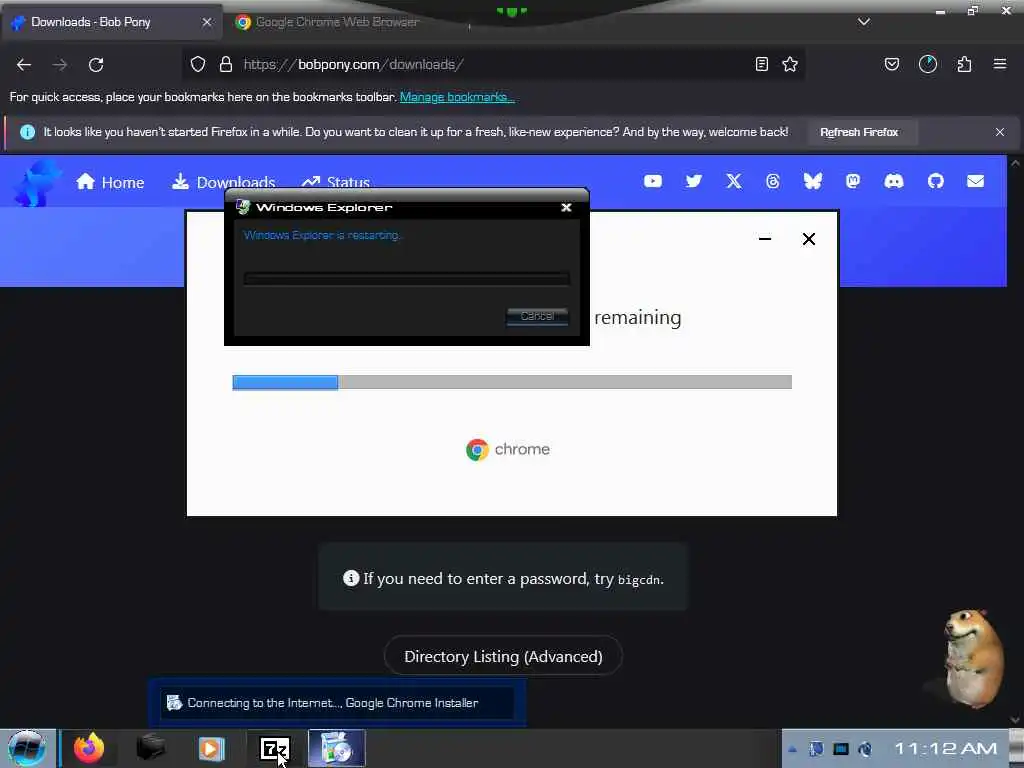This screenshot has height=768, width=1024.
Task: Toggle reader view icon in address bar
Action: coord(761,64)
